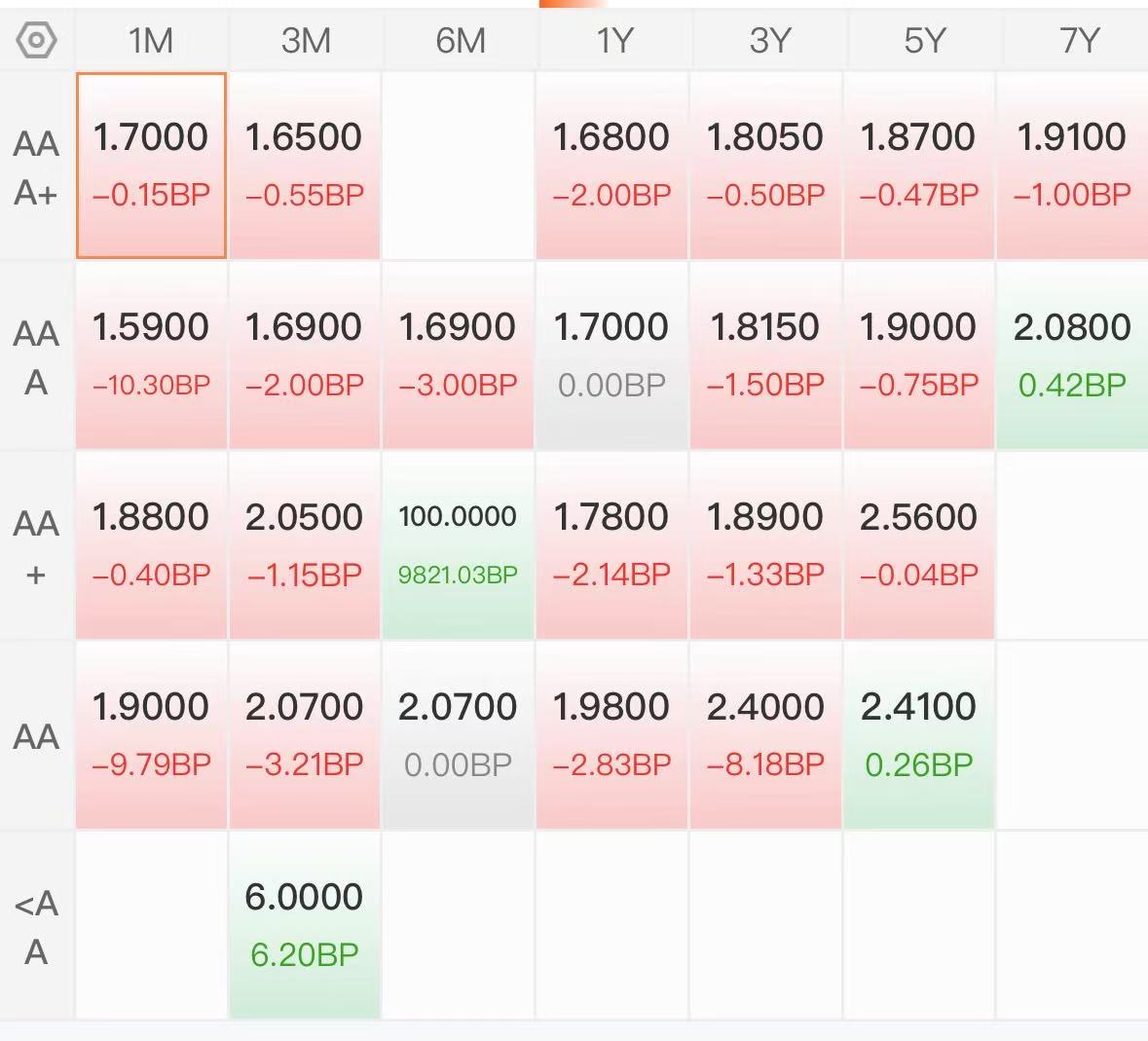Click the AA+ rating row label
This screenshot has height=1041, width=1148.
[x=36, y=547]
